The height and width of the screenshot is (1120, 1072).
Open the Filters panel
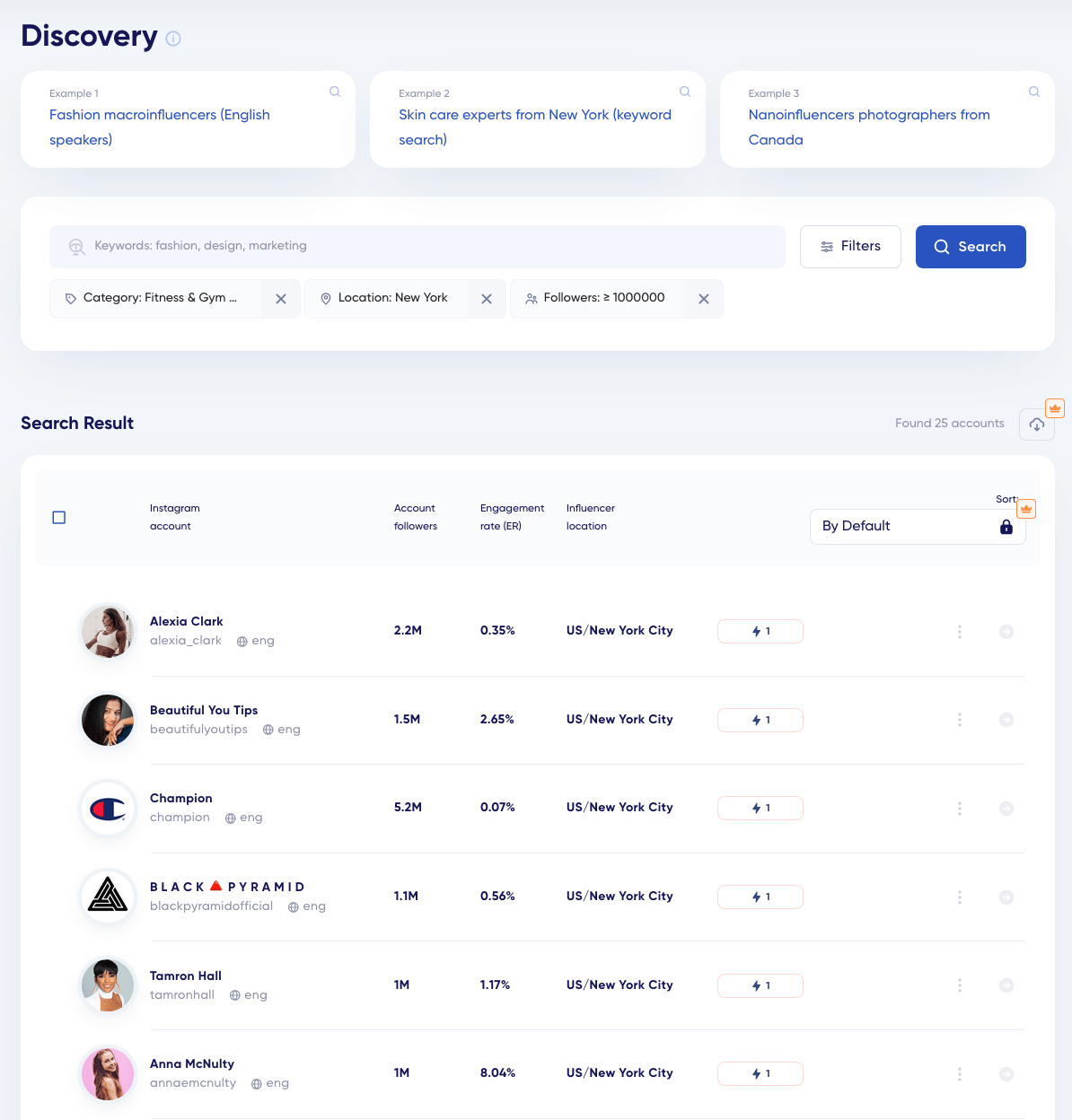[850, 246]
